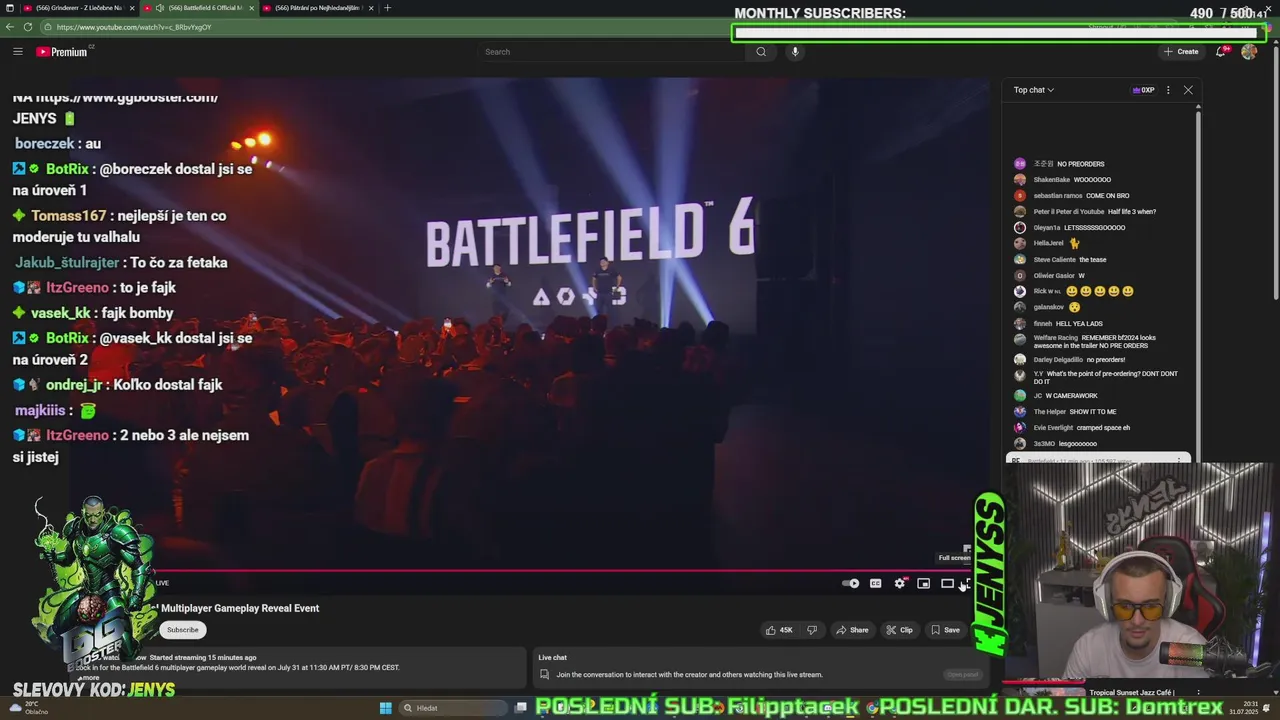Switch to theater mode

[x=947, y=584]
